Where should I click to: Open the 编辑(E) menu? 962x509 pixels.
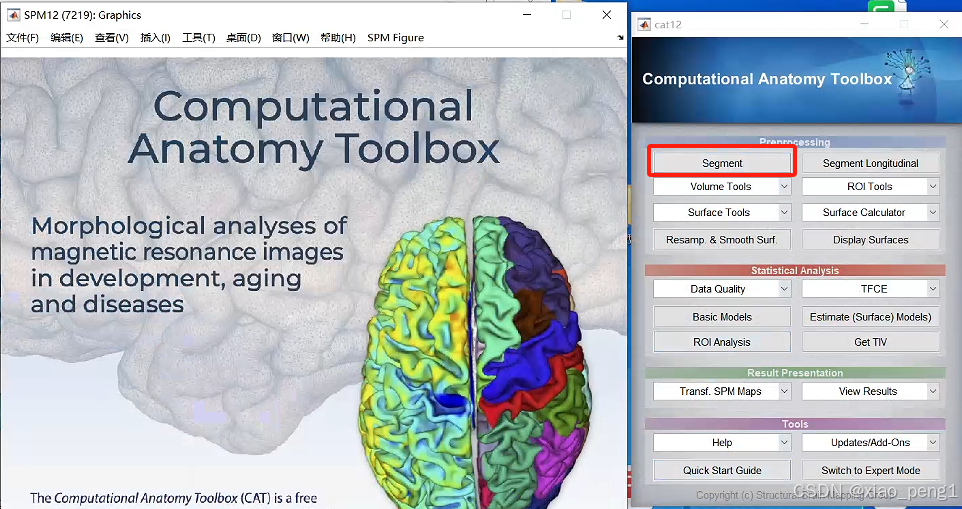click(67, 37)
